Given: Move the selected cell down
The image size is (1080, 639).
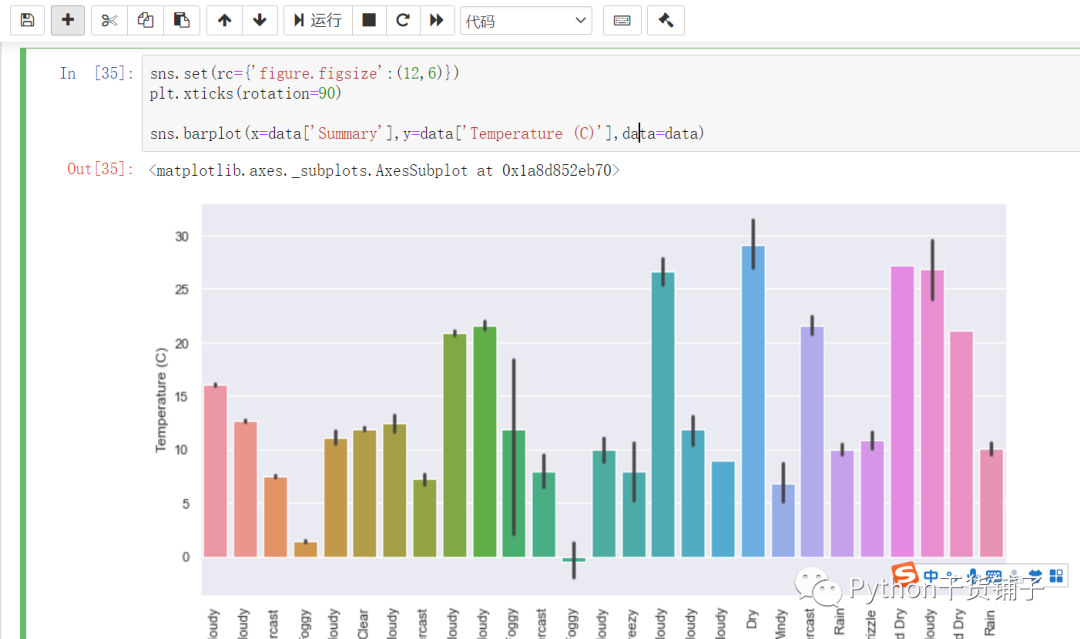Looking at the screenshot, I should 260,20.
